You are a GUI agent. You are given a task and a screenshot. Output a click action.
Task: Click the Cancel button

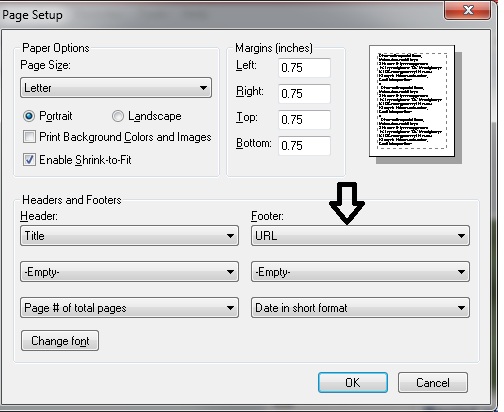433,383
